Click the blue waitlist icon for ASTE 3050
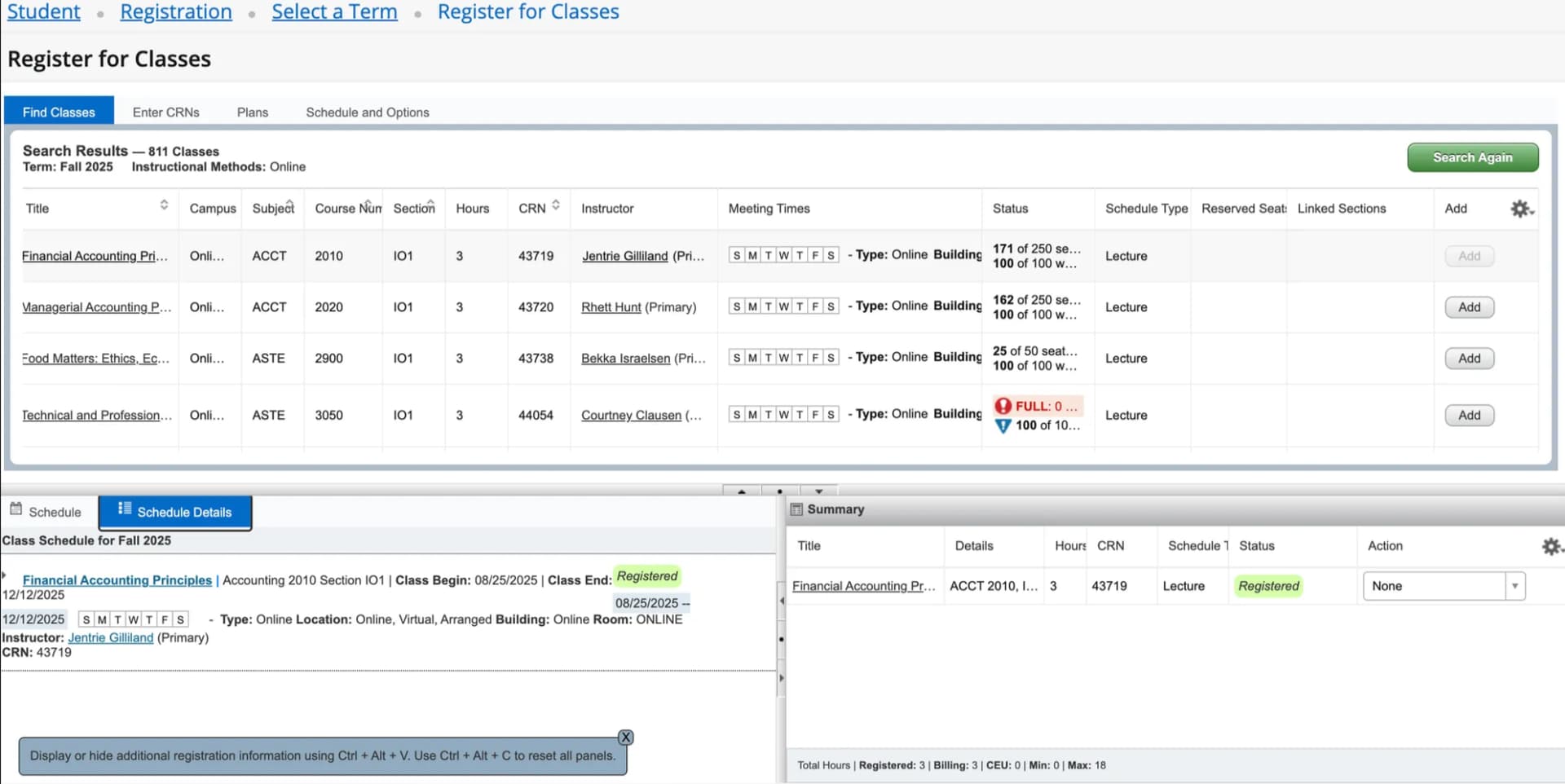Image resolution: width=1565 pixels, height=784 pixels. [1003, 425]
